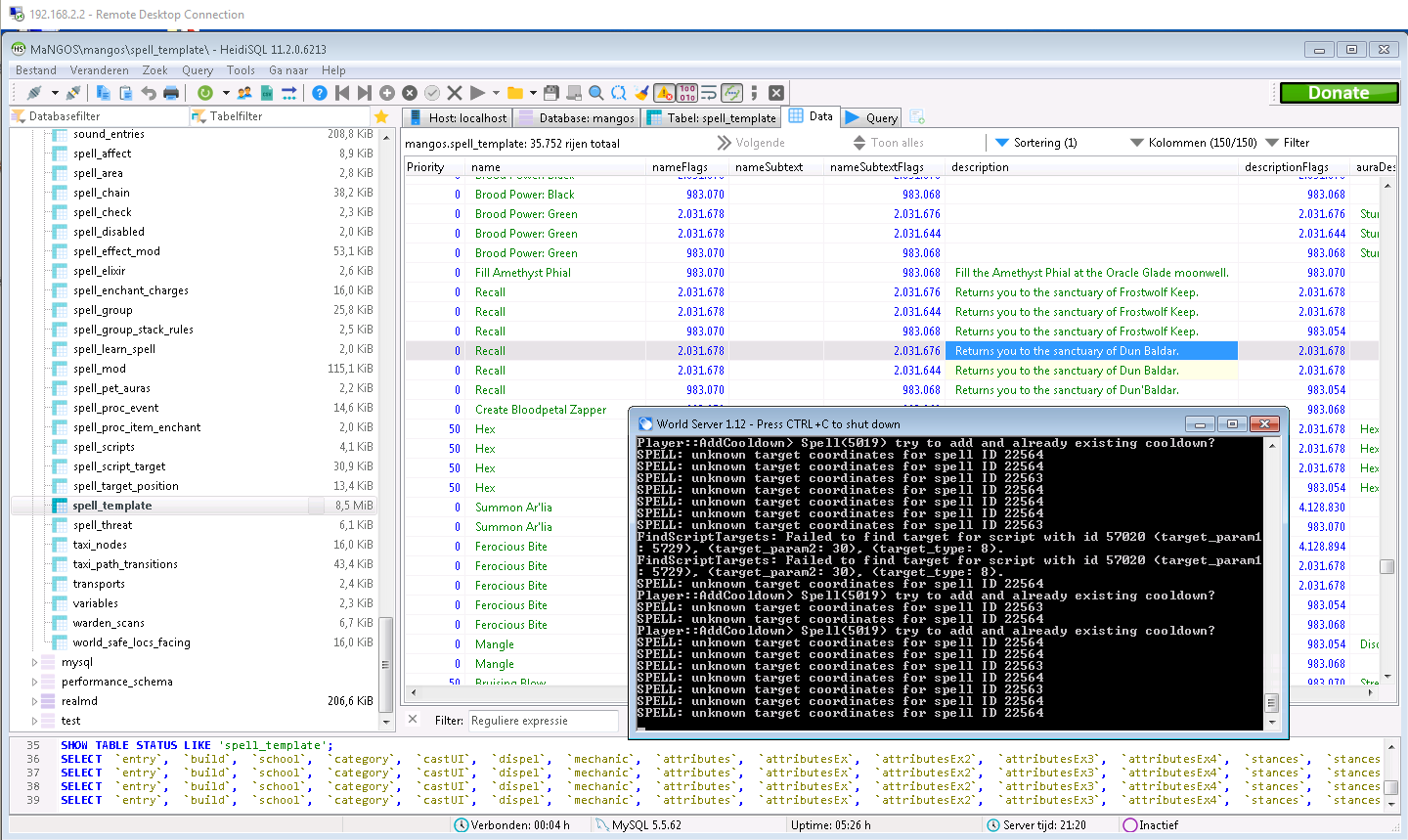The image size is (1408, 840).
Task: Click the star favorites icon beside Tabelfilter
Action: (x=381, y=116)
